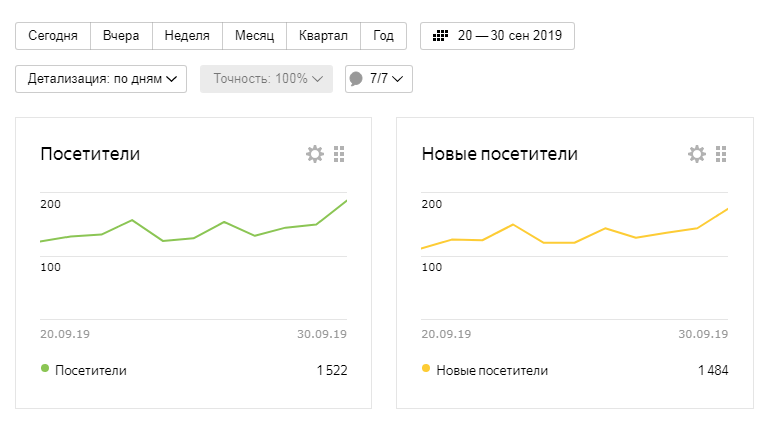772x429 pixels.
Task: Click yellow Новые посетители legend dot
Action: [427, 369]
